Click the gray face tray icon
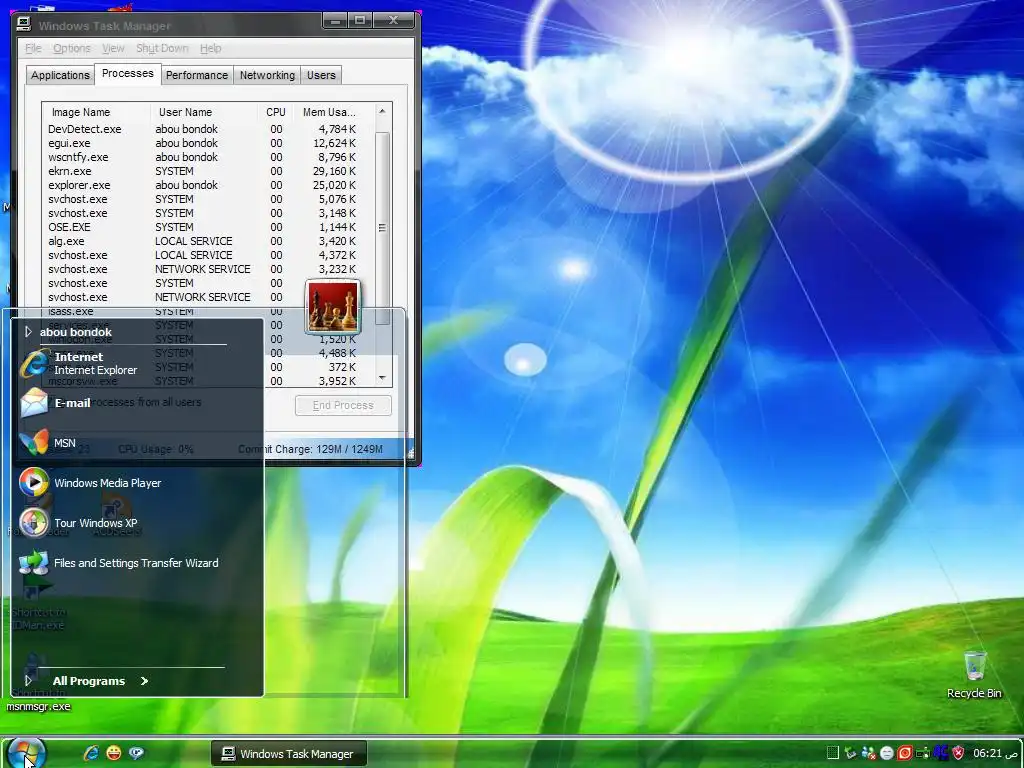1024x768 pixels. point(886,753)
